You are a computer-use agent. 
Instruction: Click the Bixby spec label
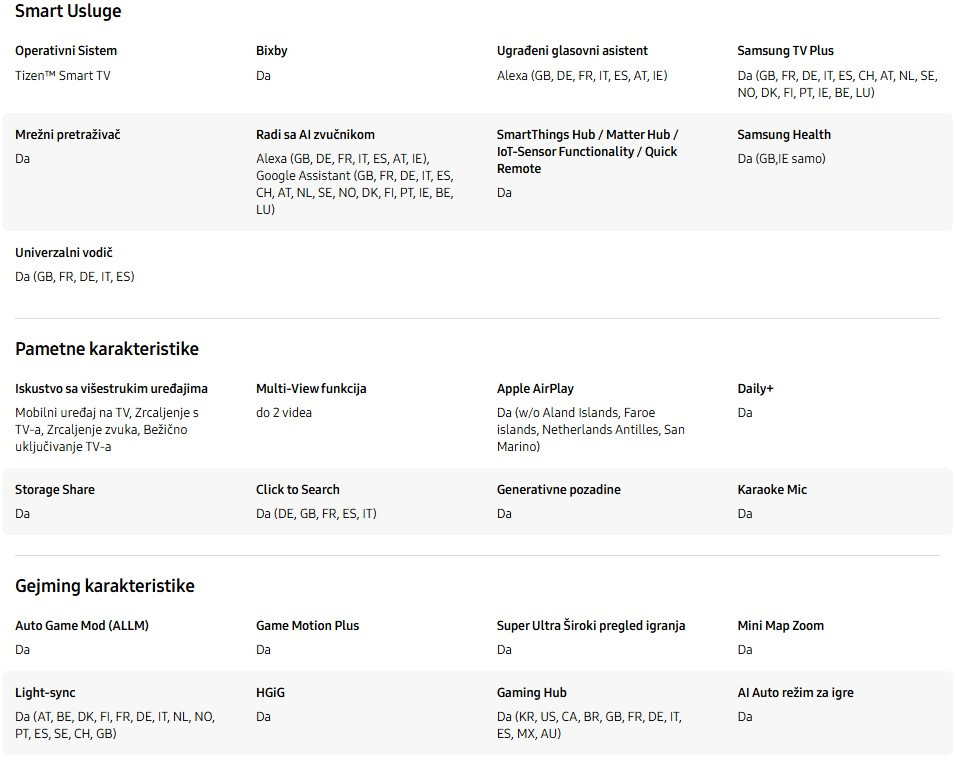[x=272, y=51]
